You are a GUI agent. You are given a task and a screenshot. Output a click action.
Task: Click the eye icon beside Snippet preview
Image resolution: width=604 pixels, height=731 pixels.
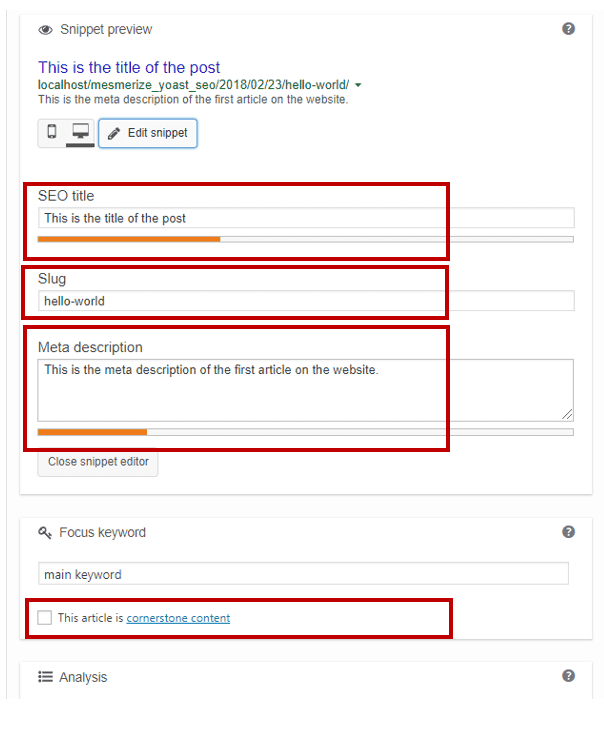coord(45,30)
